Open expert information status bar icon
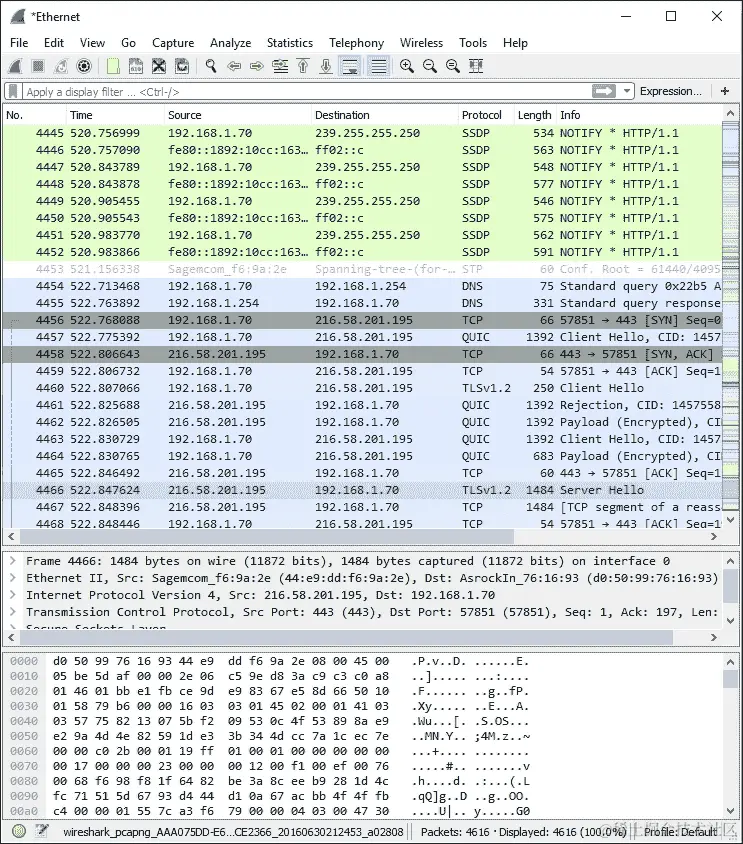 (19, 832)
